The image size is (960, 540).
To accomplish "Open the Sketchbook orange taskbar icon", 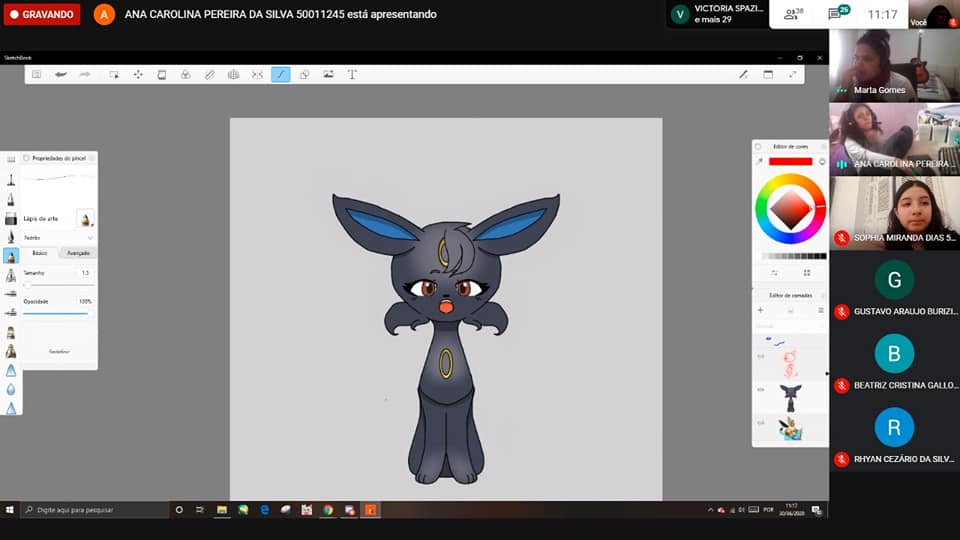I will (371, 509).
